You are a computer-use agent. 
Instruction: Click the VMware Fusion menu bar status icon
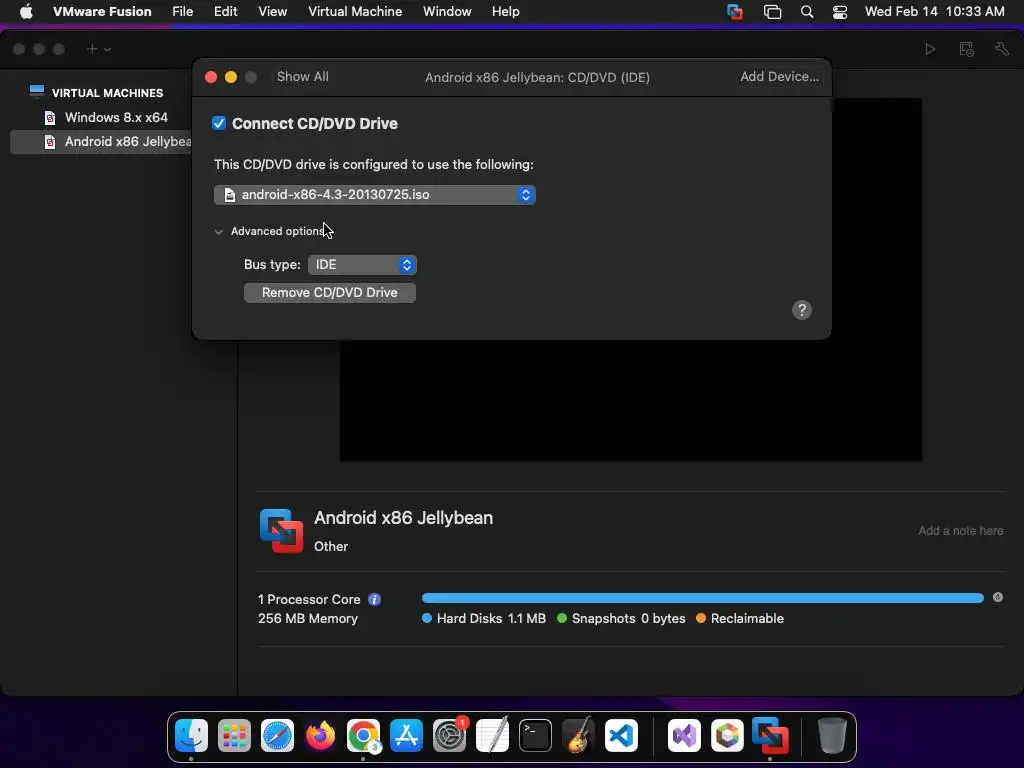pyautogui.click(x=735, y=12)
